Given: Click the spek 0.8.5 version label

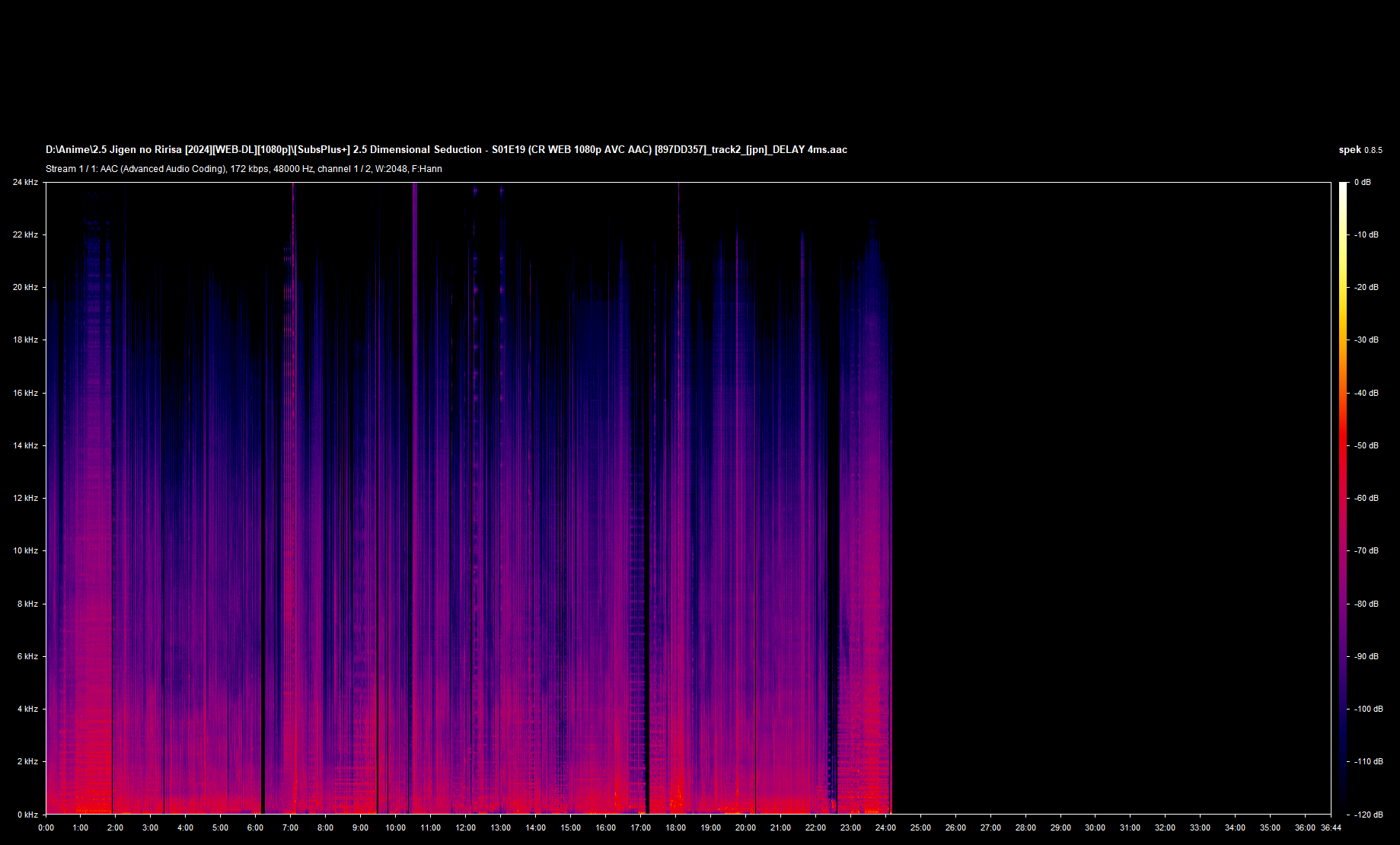Looking at the screenshot, I should tap(1360, 150).
